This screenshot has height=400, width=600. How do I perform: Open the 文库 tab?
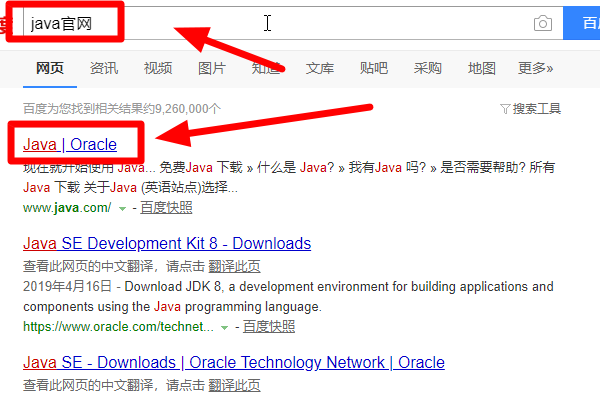pos(319,68)
